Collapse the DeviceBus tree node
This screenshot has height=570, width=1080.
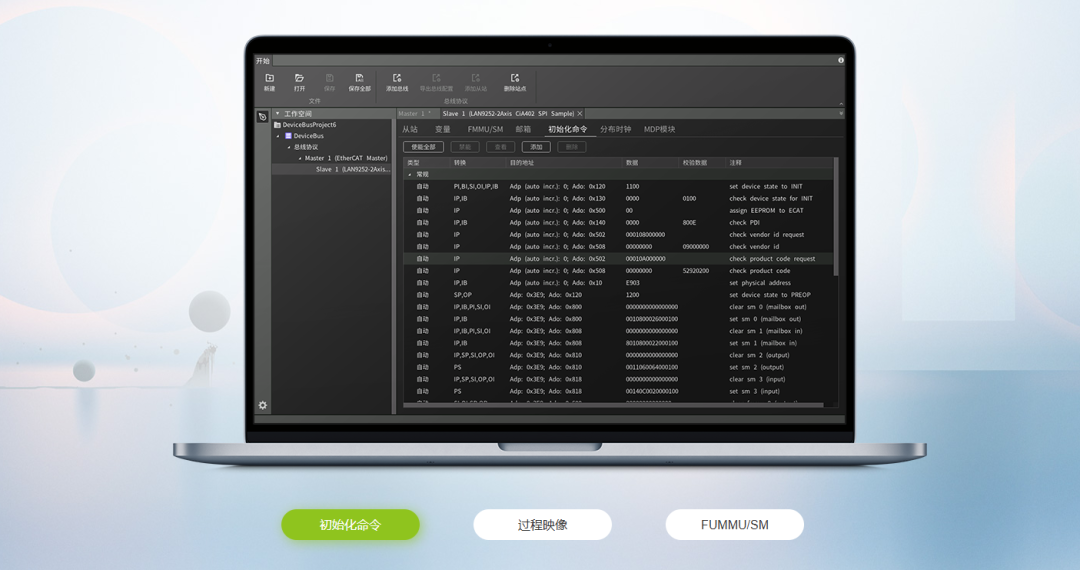point(279,136)
